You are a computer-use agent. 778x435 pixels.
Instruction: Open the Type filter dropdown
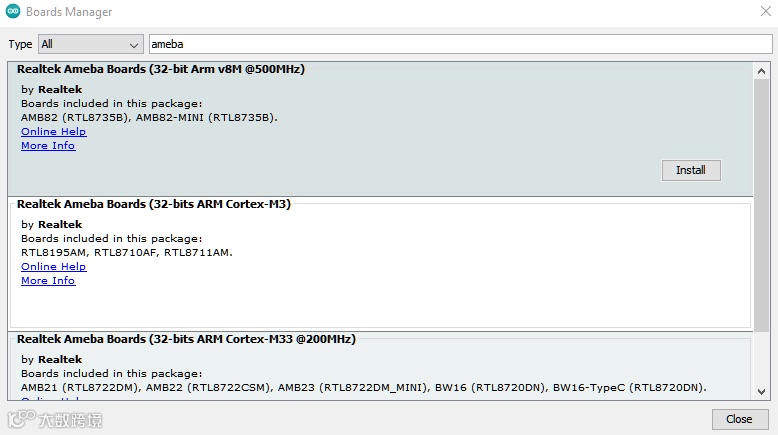click(x=91, y=44)
